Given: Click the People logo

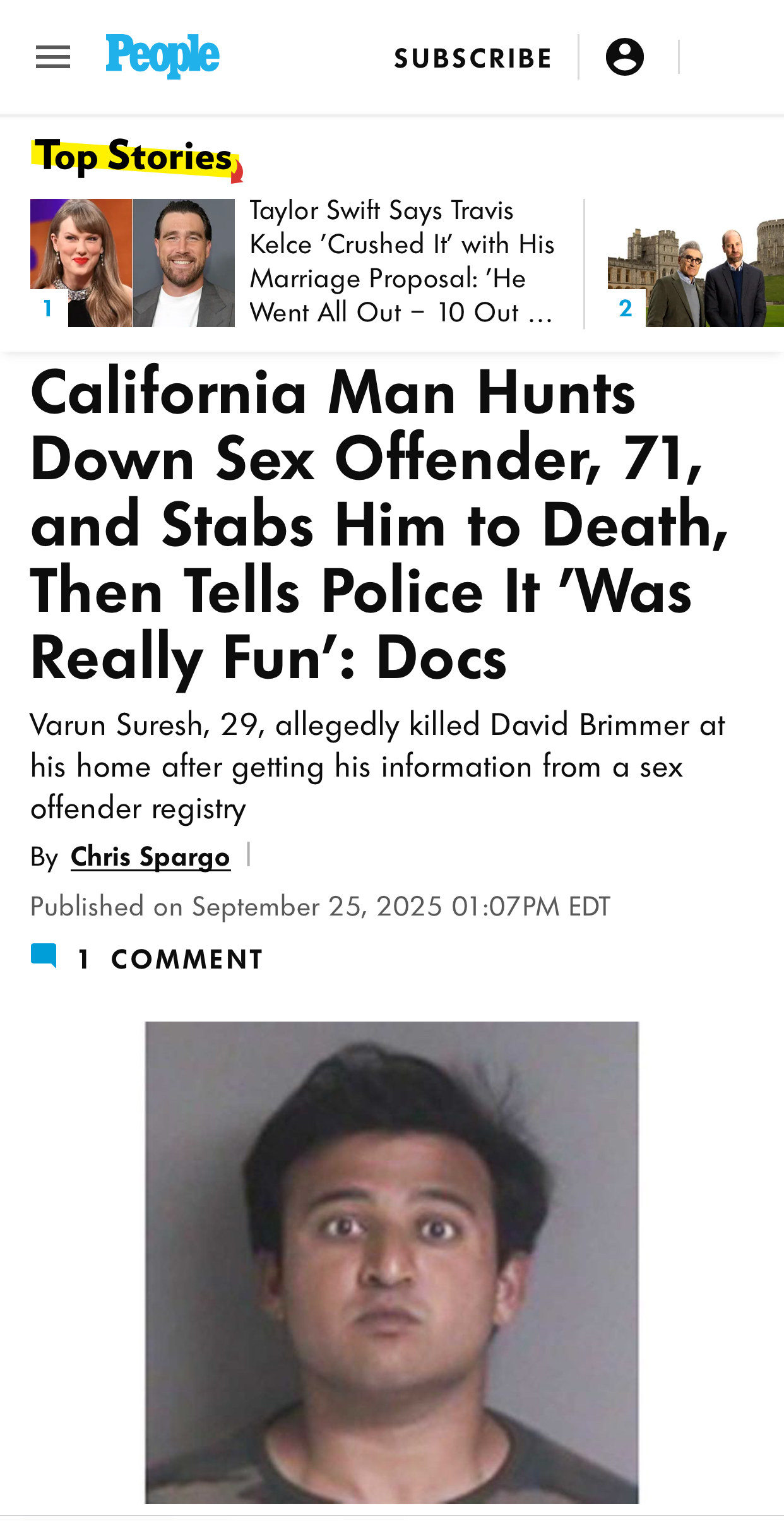Looking at the screenshot, I should tap(162, 56).
